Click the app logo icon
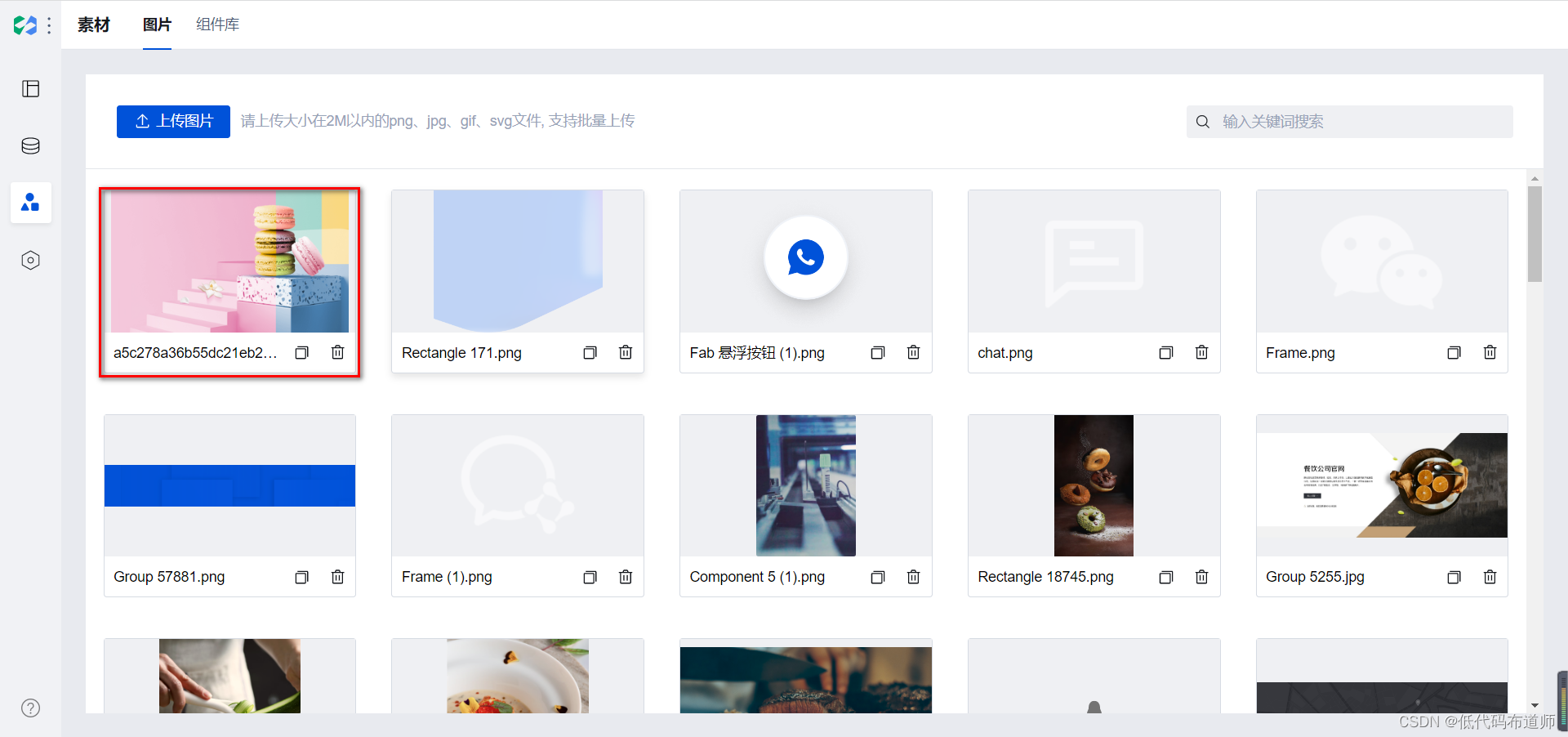Screen dimensions: 1568x737 click(x=25, y=25)
